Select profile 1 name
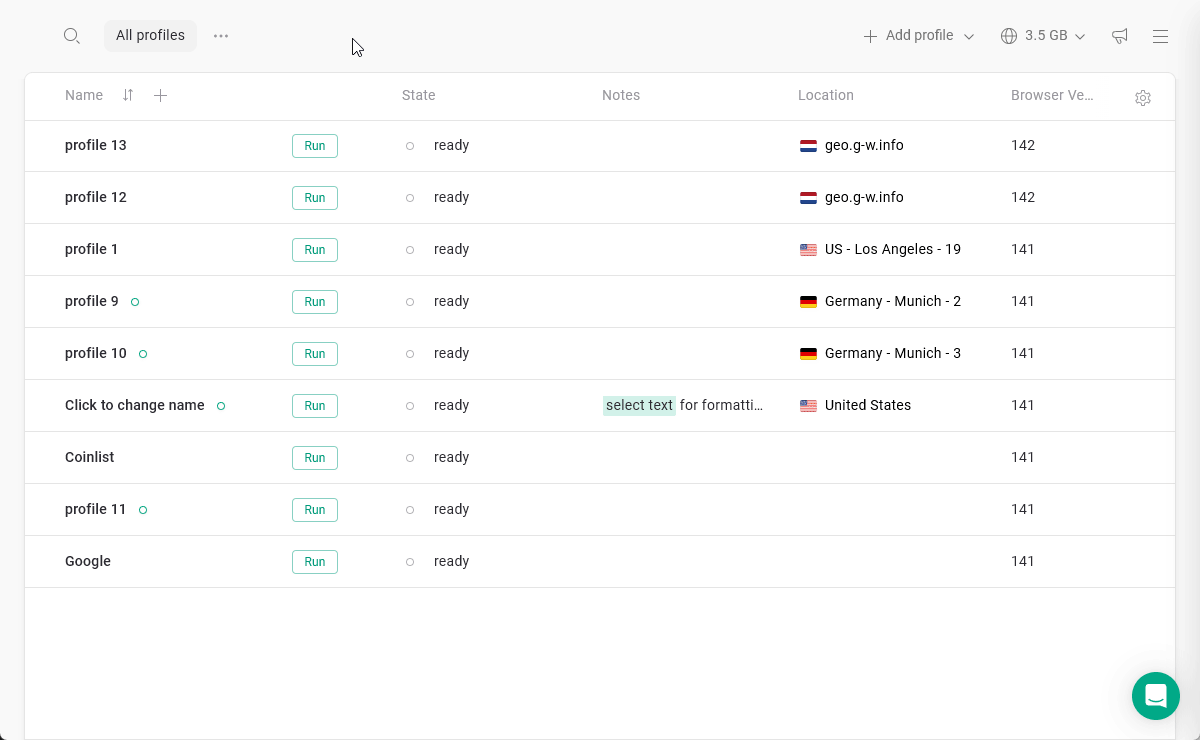 (92, 249)
